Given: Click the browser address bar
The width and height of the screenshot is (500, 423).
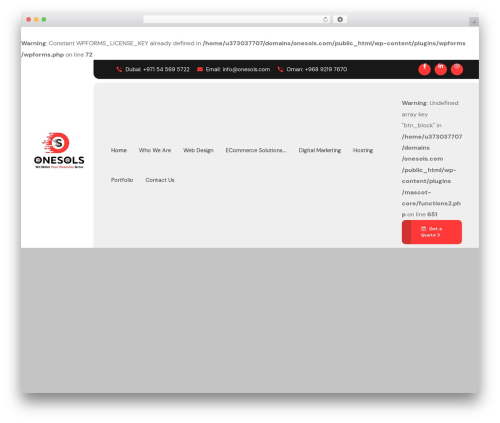Looking at the screenshot, I should pos(237,19).
